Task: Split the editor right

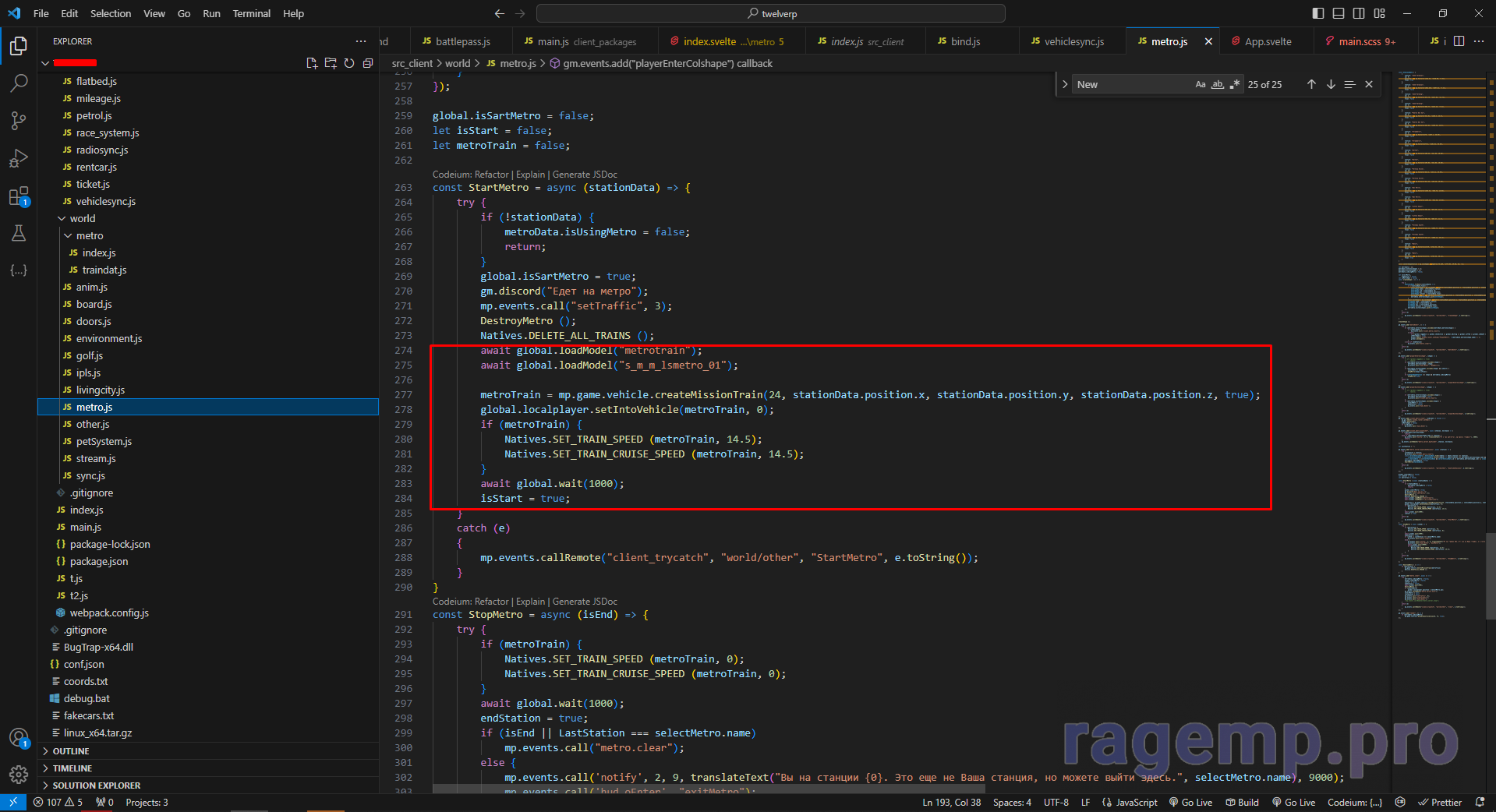Action: coord(1459,41)
